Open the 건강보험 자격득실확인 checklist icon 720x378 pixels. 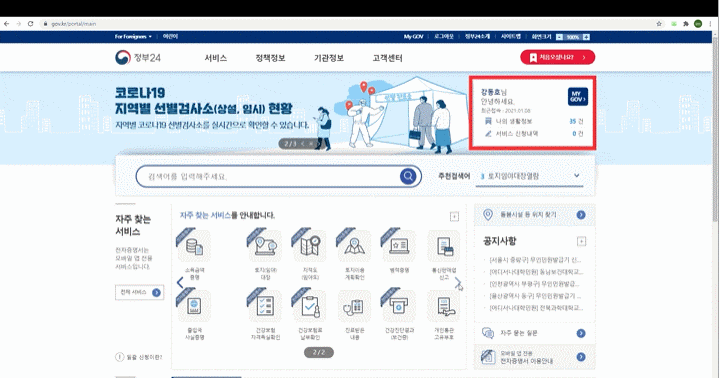(265, 306)
